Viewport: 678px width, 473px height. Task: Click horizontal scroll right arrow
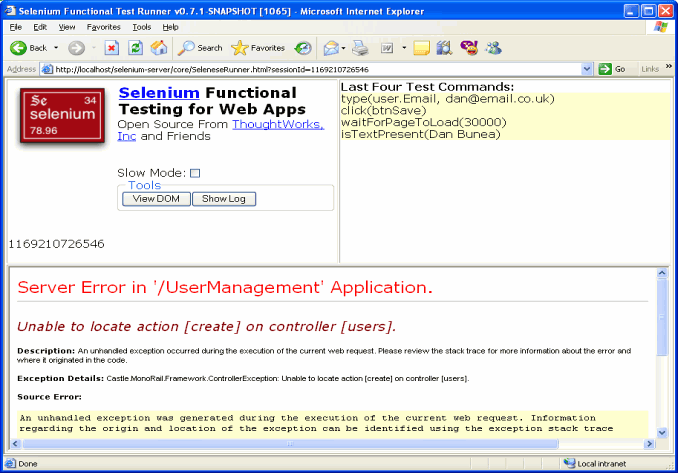pos(649,444)
